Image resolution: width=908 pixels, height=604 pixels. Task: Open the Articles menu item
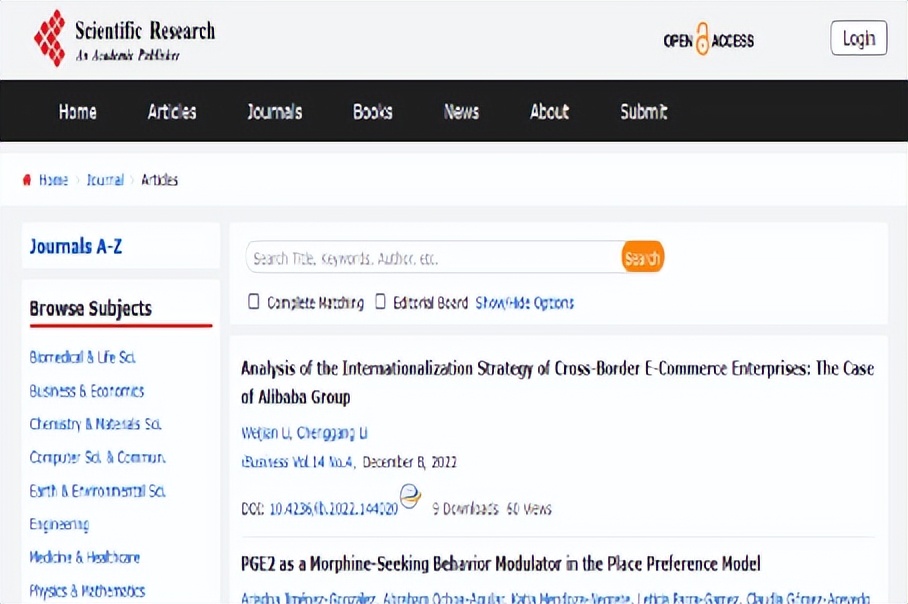[172, 111]
